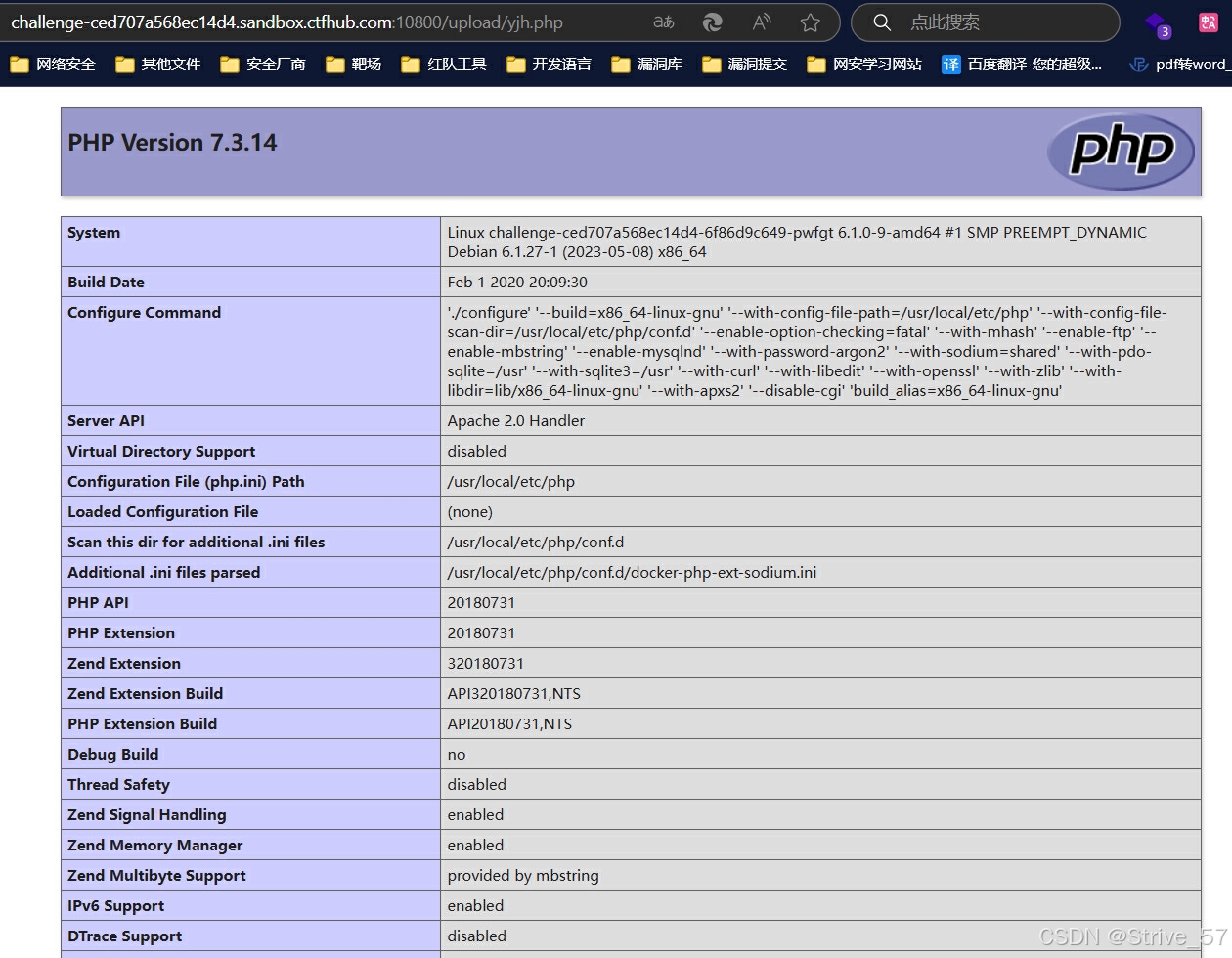Click the /usr/local/etc/php path value
The height and width of the screenshot is (958, 1232).
[x=511, y=482]
